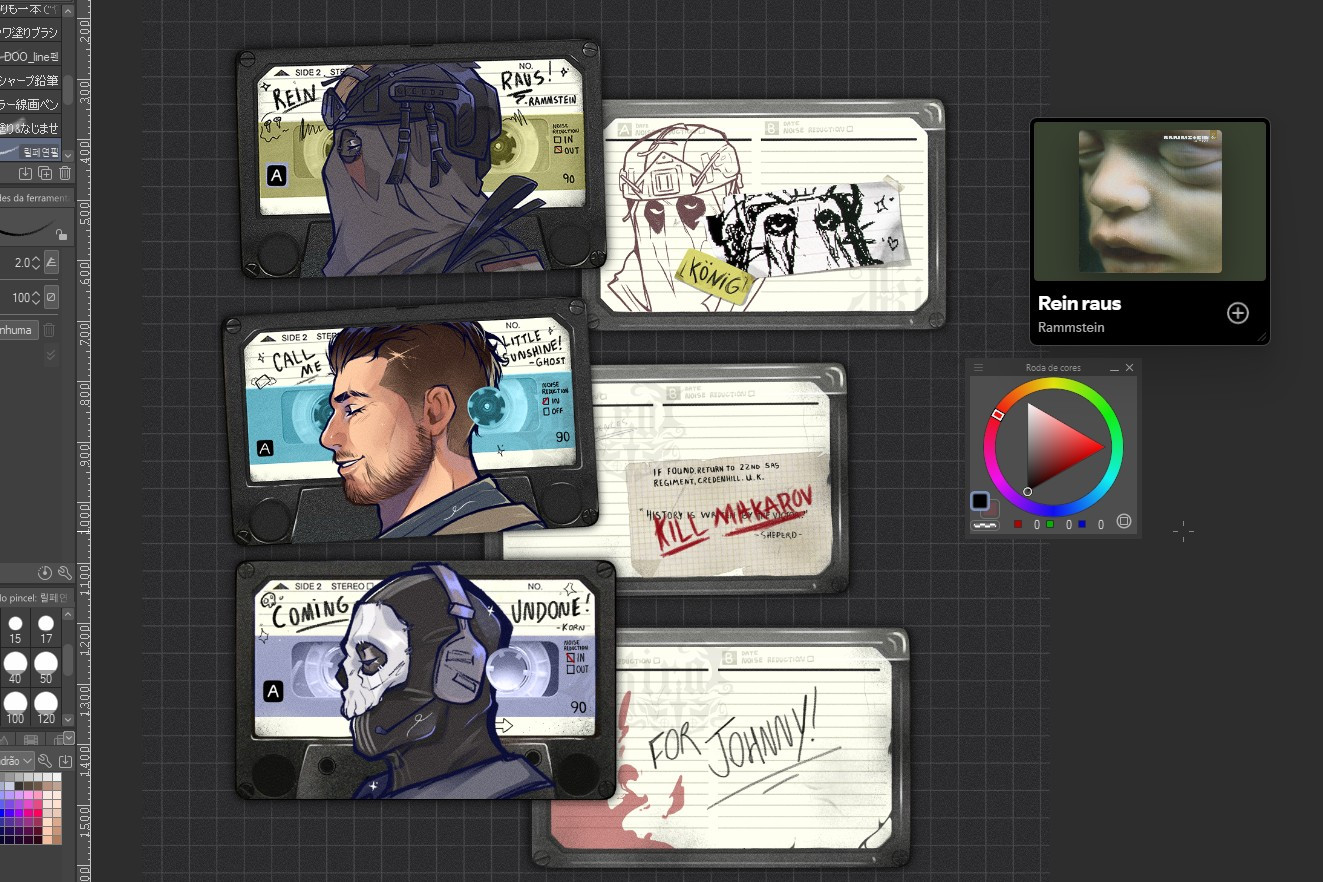The height and width of the screenshot is (882, 1323).
Task: Select the brush ending in 'なじませ'
Action: (30, 128)
